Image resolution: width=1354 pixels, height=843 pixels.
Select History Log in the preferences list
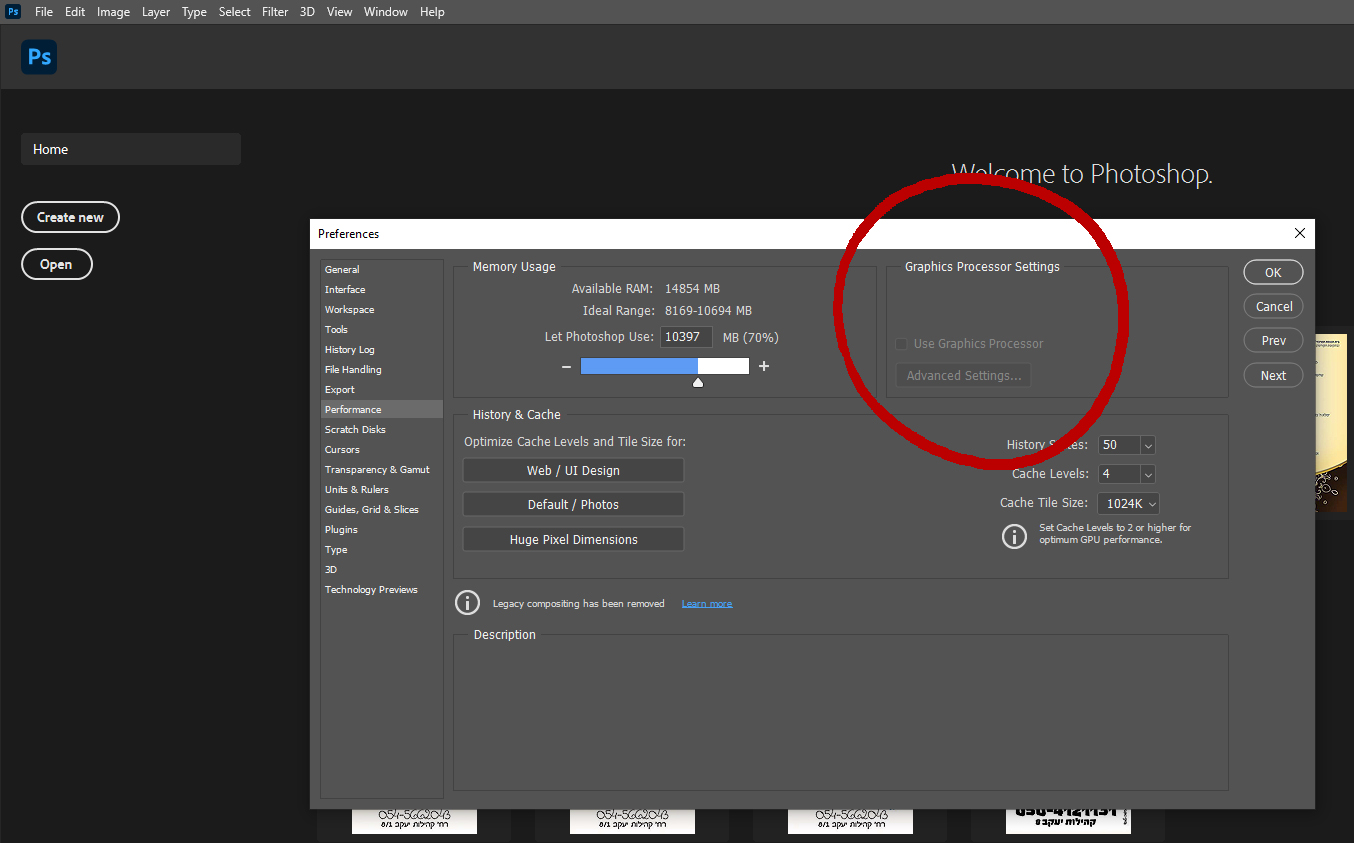point(382,350)
